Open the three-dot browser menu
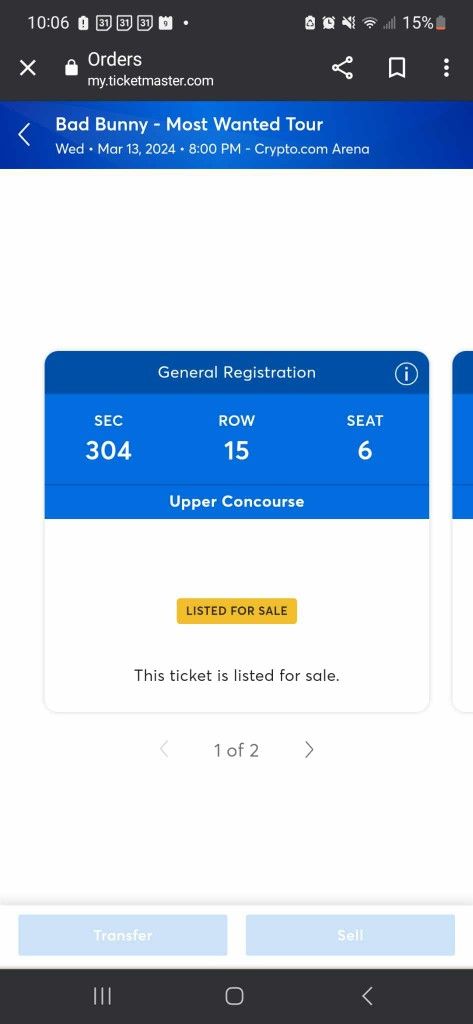The image size is (473, 1024). click(446, 67)
